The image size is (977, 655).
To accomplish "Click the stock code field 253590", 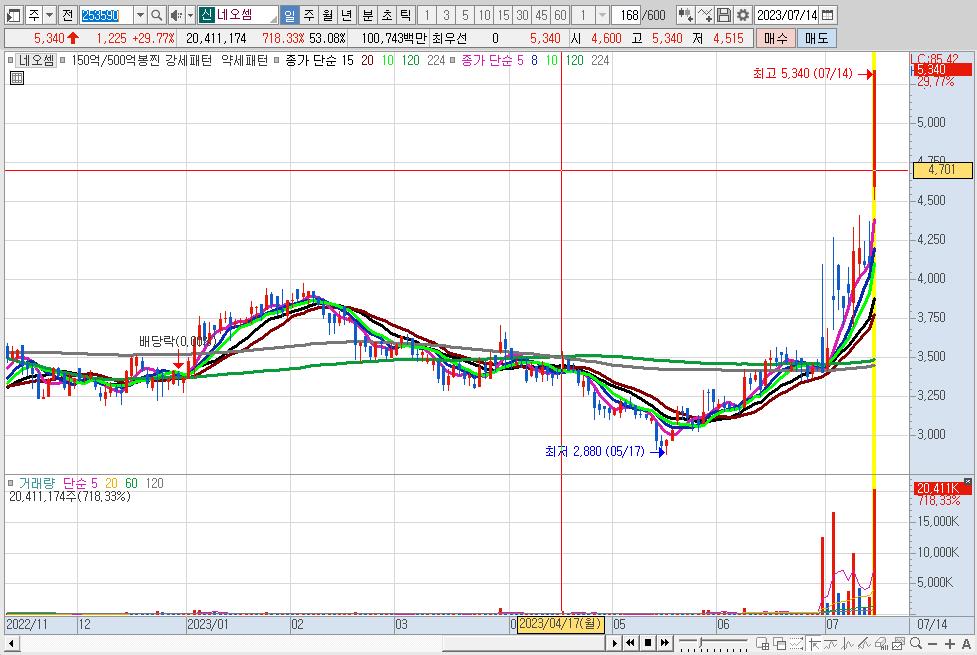I will (106, 14).
